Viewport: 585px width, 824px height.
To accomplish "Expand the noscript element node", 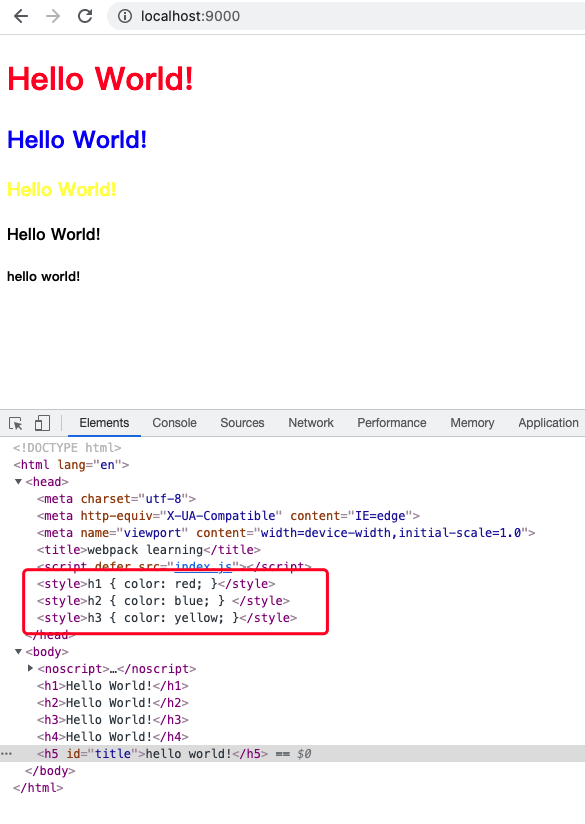I will (x=30, y=668).
